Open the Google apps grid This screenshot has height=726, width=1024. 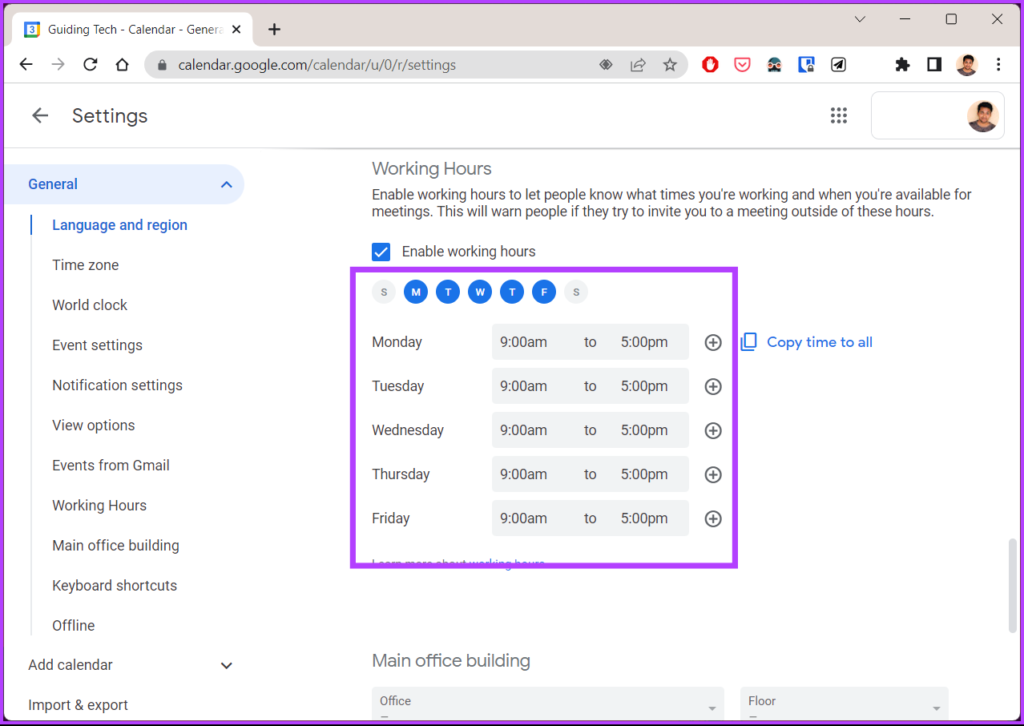839,116
